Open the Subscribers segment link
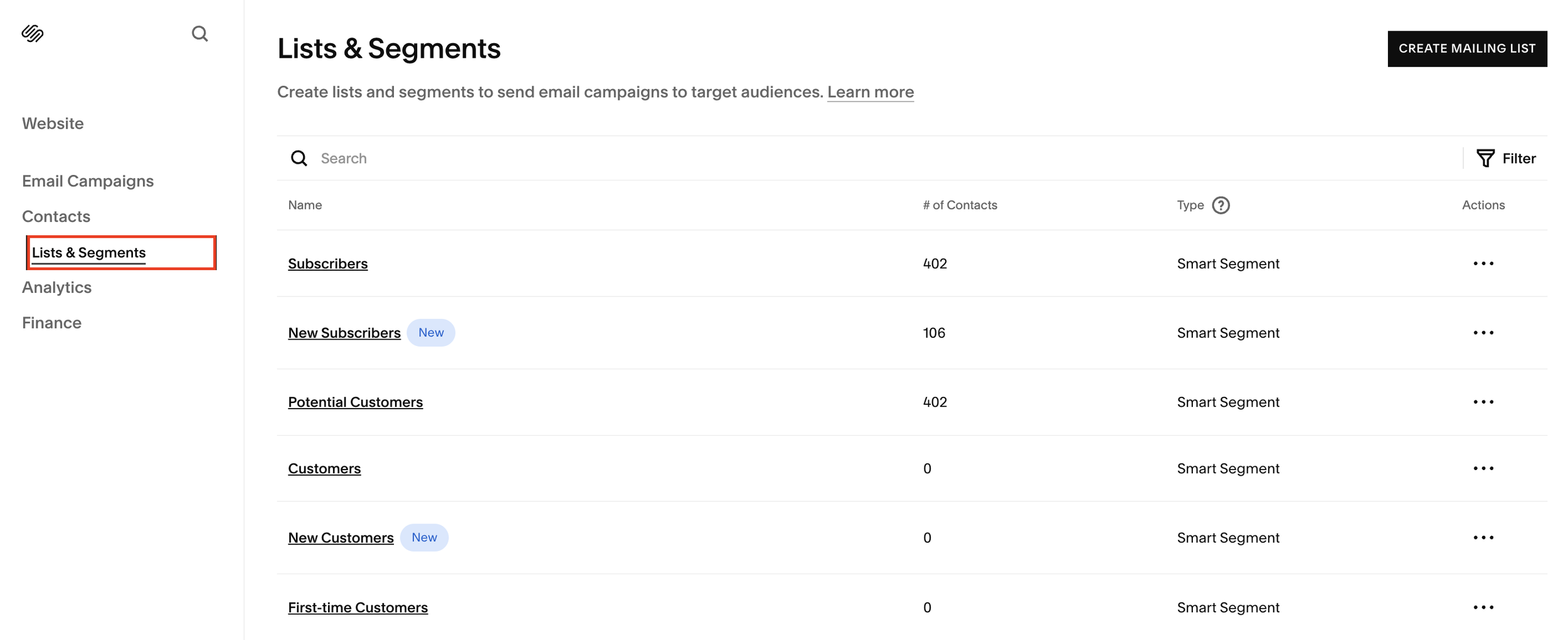1568x640 pixels. [327, 264]
